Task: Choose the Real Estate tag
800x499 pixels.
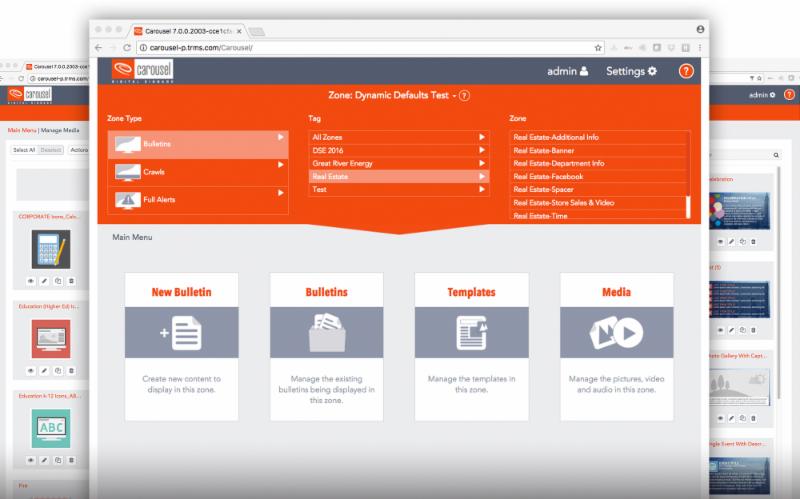Action: pos(398,177)
